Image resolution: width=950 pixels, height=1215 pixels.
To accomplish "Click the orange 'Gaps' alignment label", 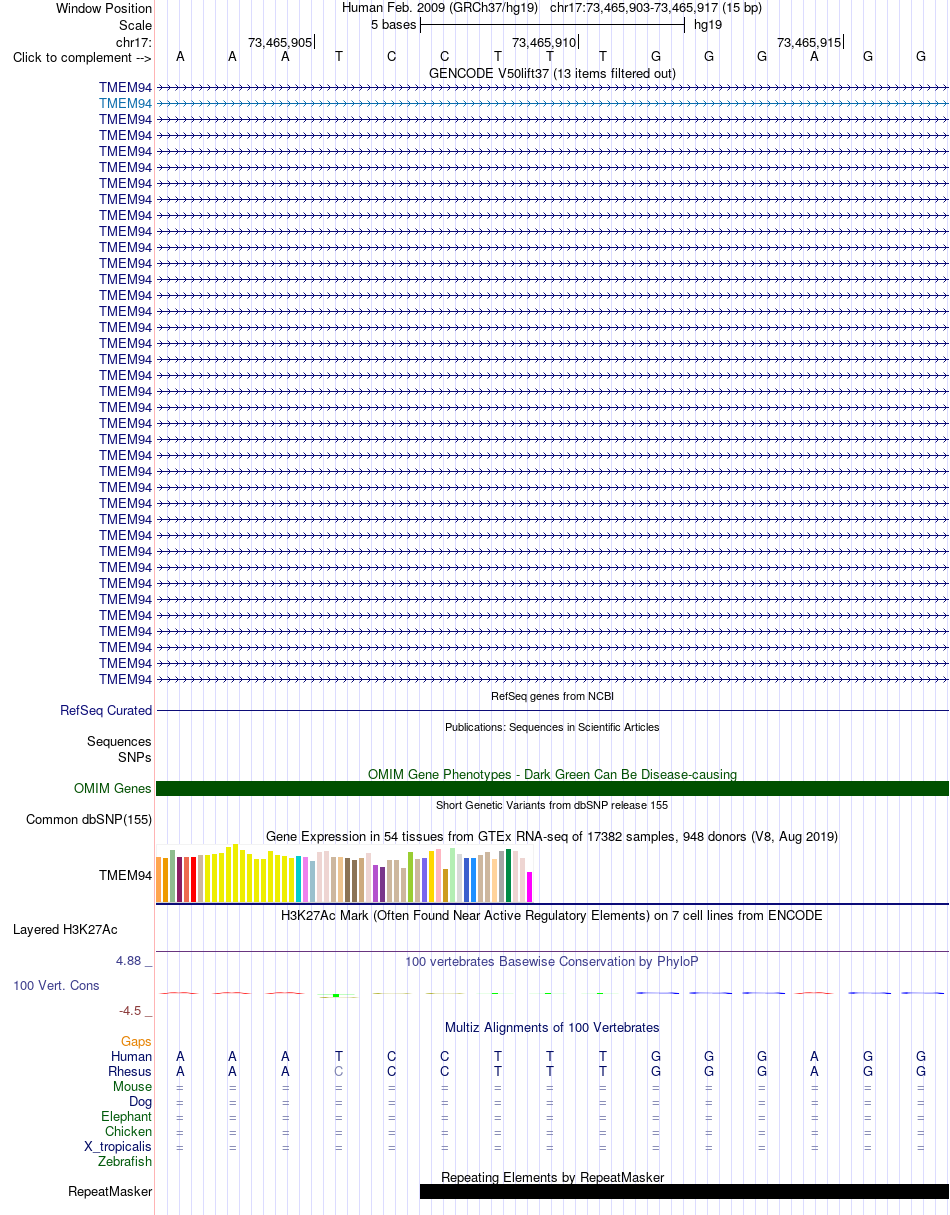I will coord(137,1042).
